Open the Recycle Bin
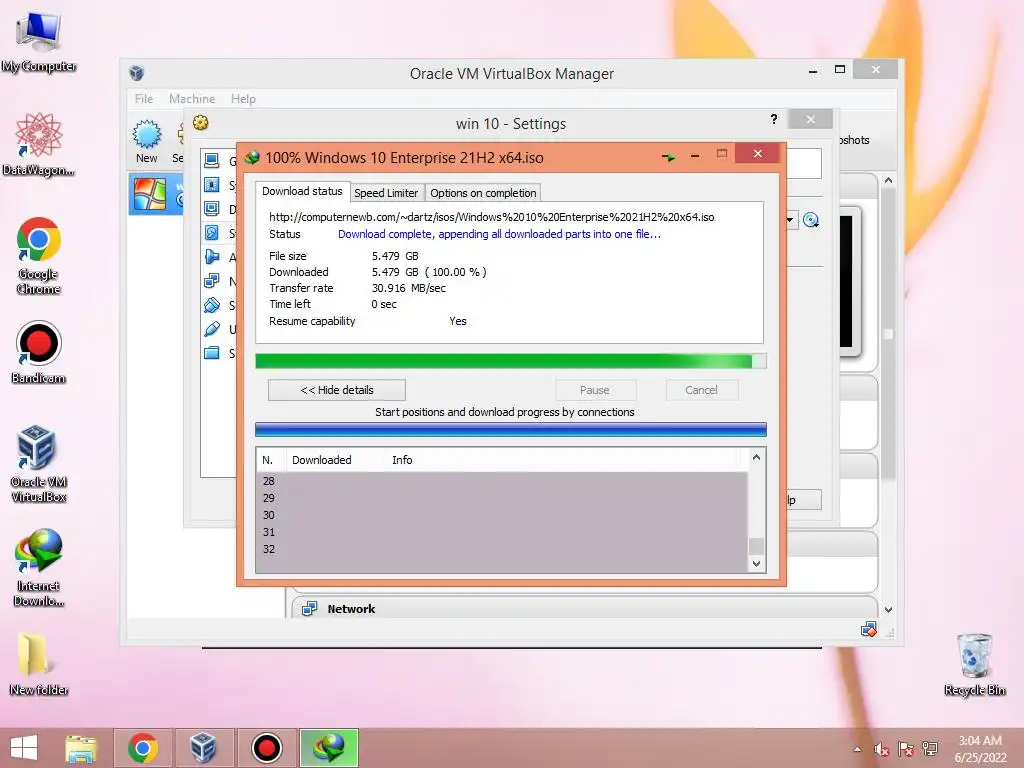 point(974,664)
